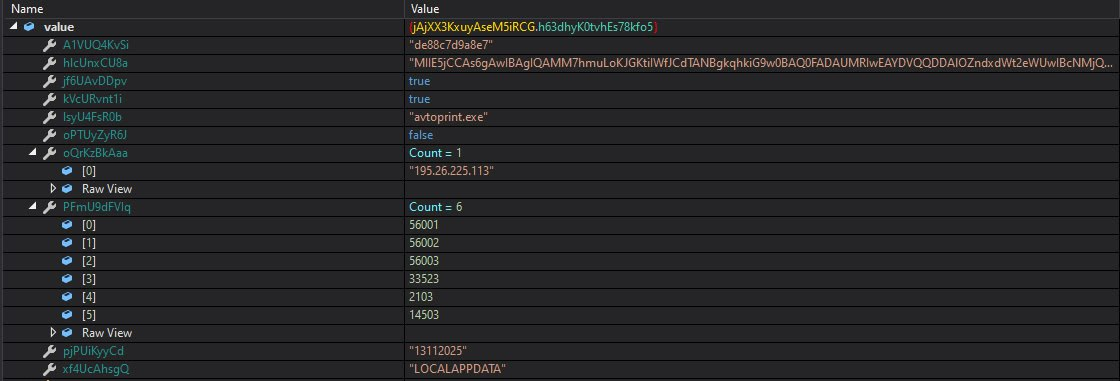
Task: Select the oPTUyZyR6J property name
Action: coord(95,135)
